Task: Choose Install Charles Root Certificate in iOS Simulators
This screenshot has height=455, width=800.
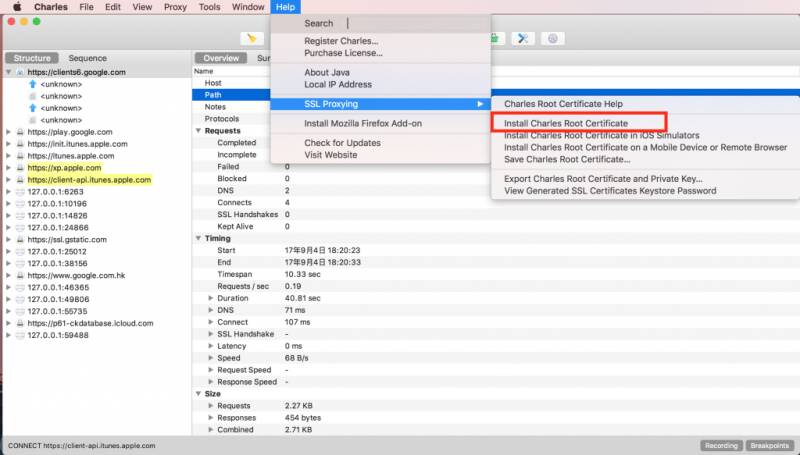Action: tap(602, 136)
